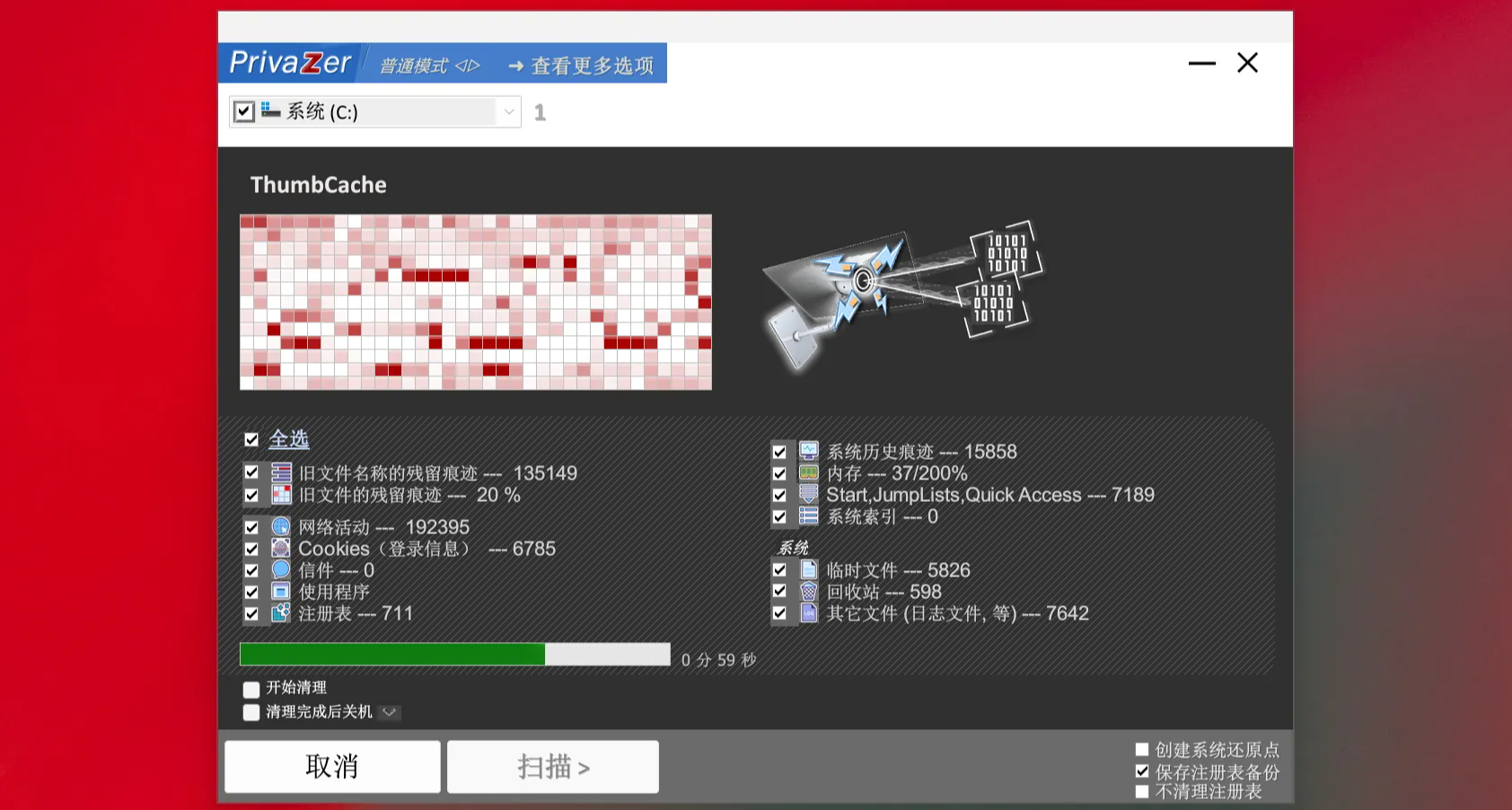Toggle the 全选 checkbox
Screen dimensions: 1512x810
pos(251,439)
